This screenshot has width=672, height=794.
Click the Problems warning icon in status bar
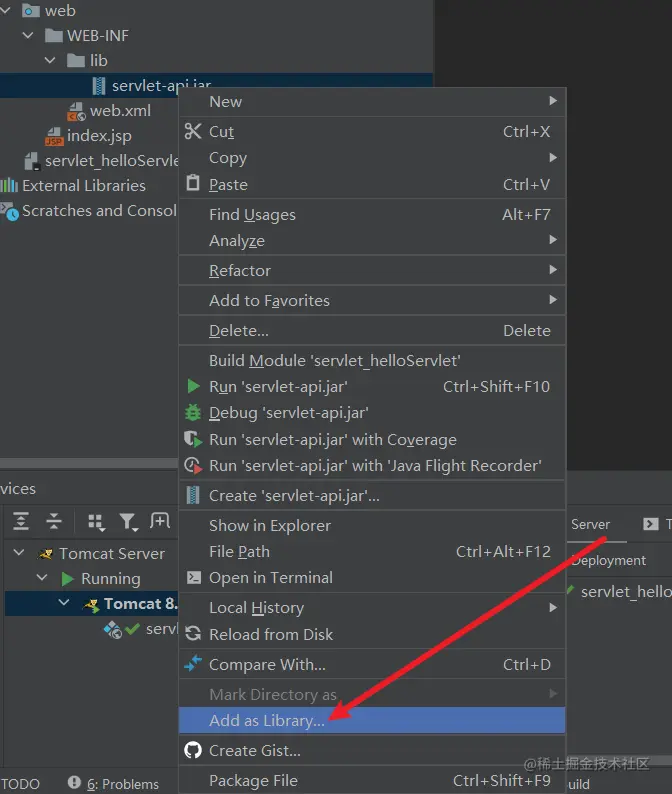coord(74,782)
